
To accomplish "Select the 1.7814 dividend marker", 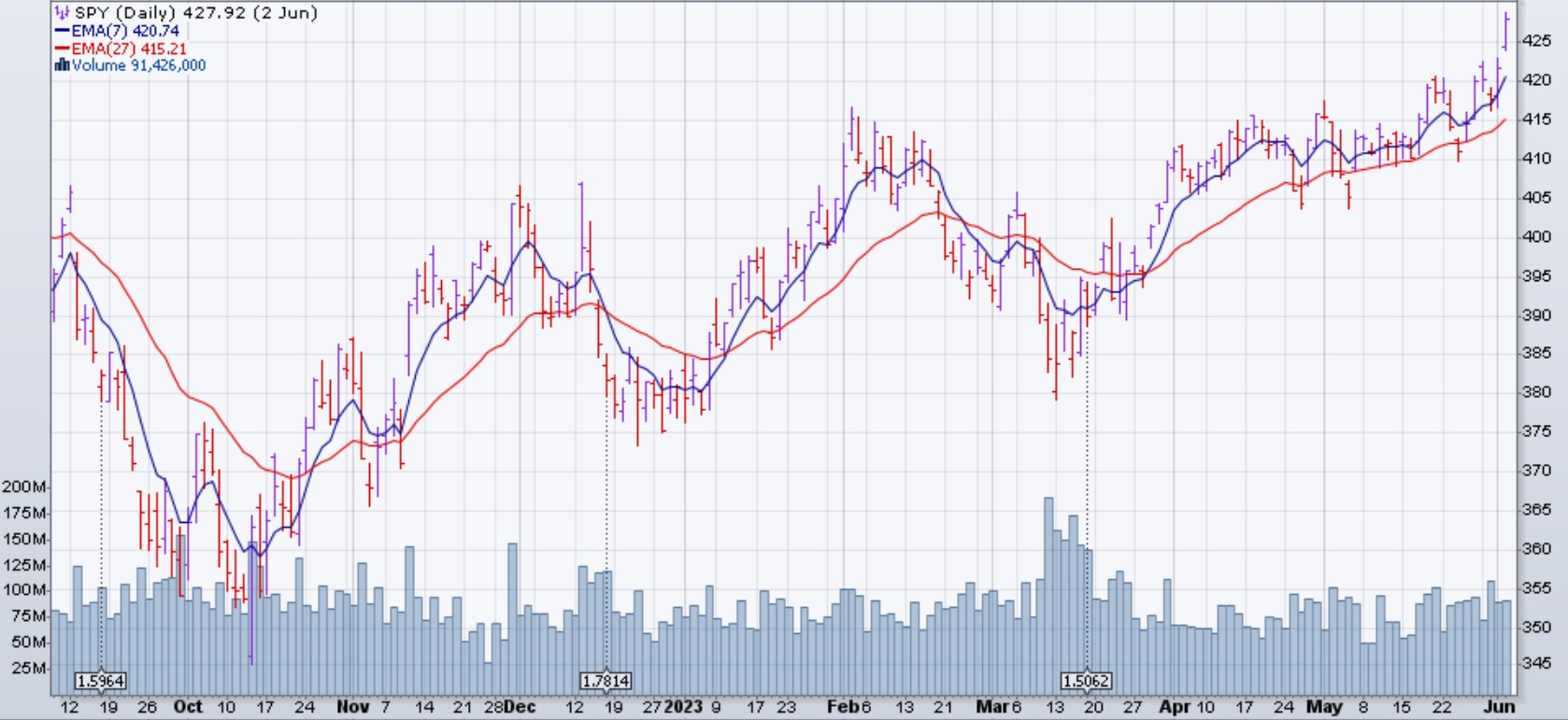I will (x=606, y=681).
